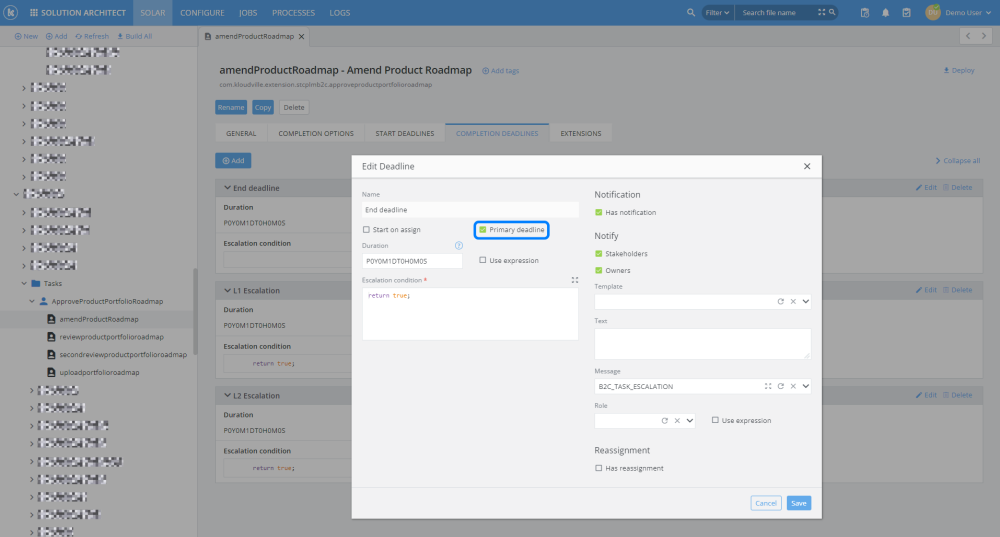Click into the notification Text area
This screenshot has height=537, width=1000.
point(702,344)
